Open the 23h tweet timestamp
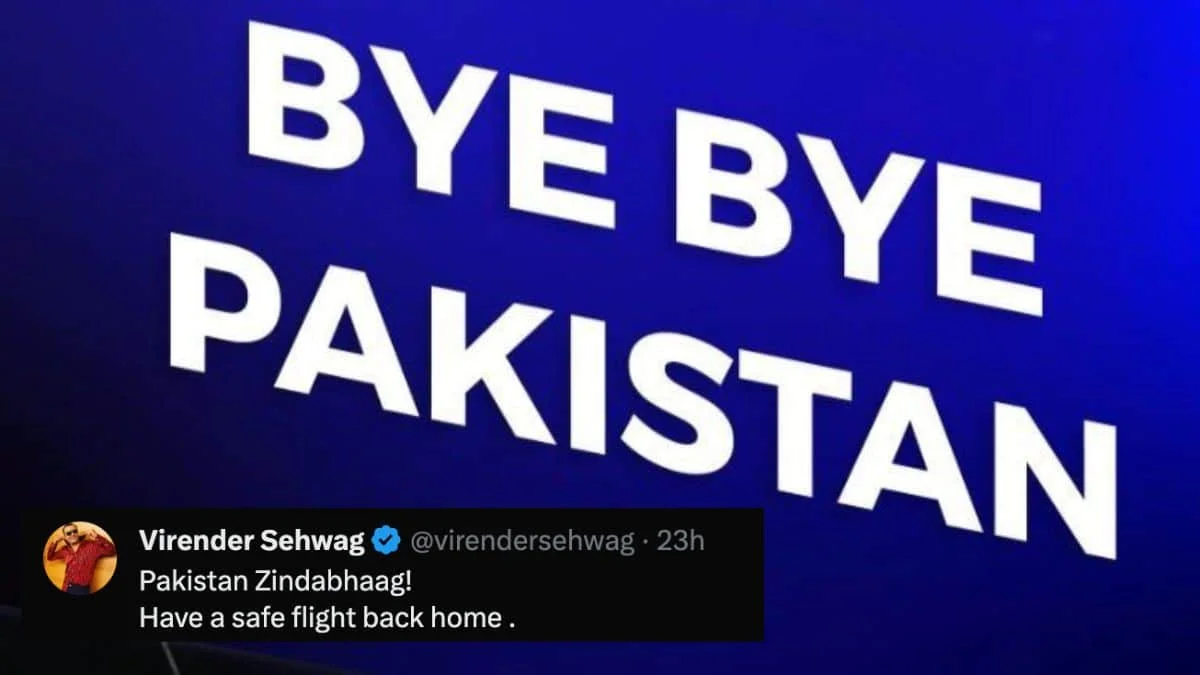The image size is (1200, 675). click(x=683, y=542)
